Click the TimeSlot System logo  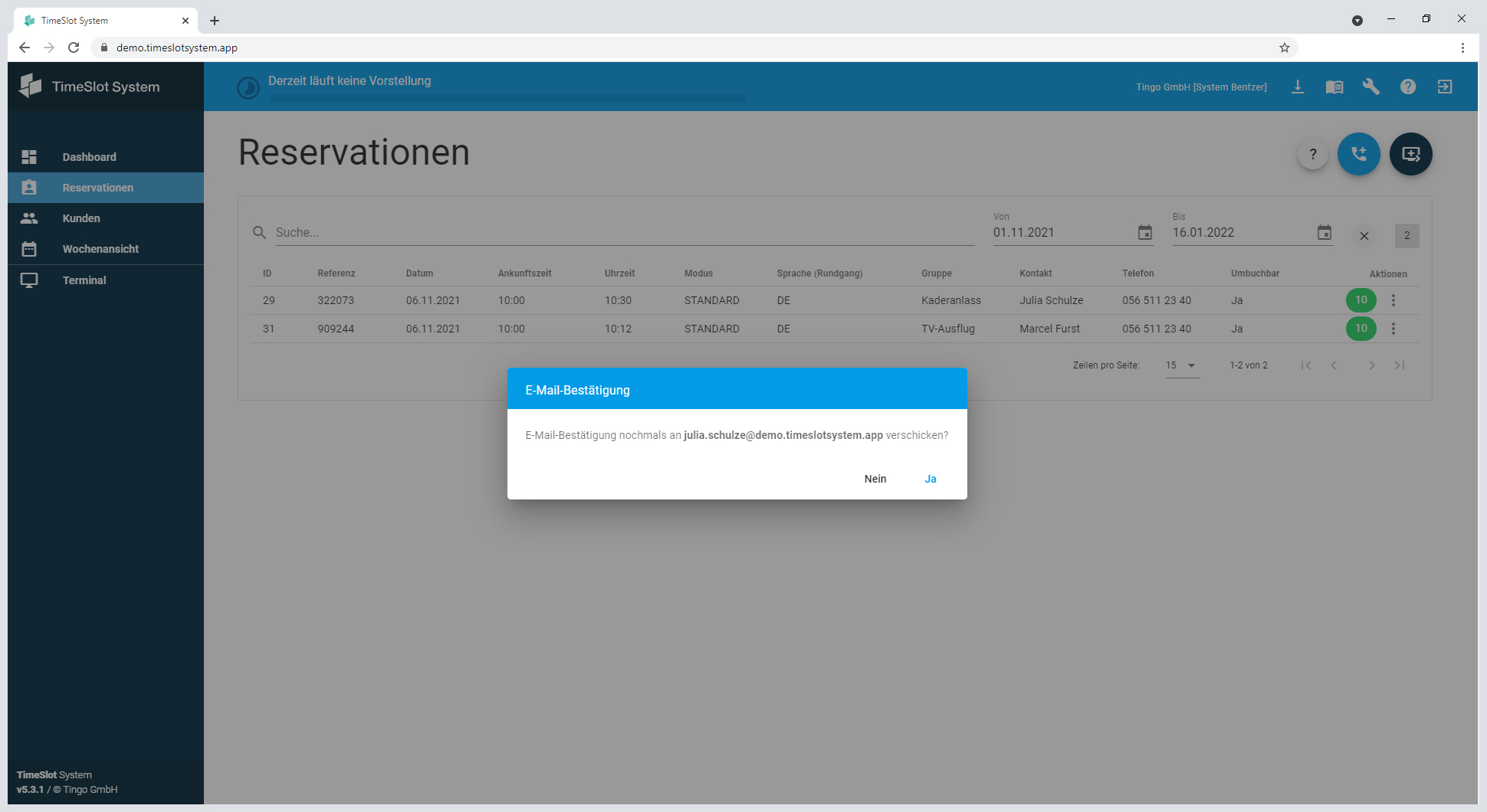point(90,87)
